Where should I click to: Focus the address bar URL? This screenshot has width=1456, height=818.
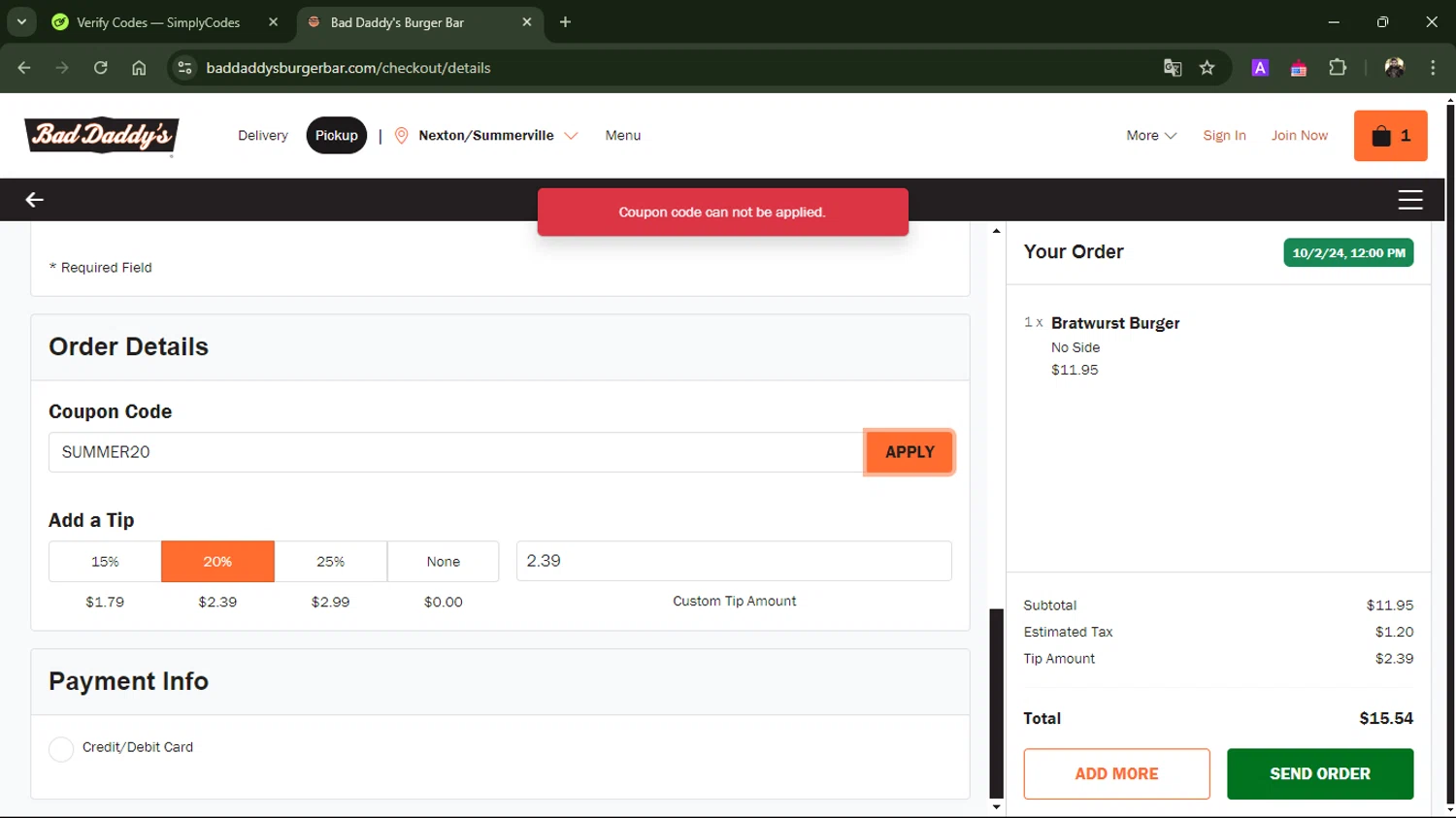pyautogui.click(x=347, y=68)
